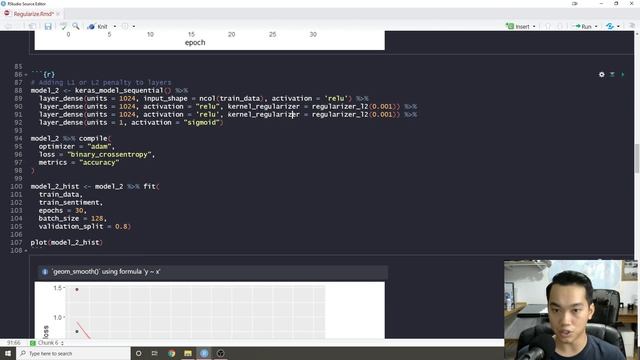Screen dimensions: 640x360
Task: Expand the Insert dropdown arrow
Action: tap(534, 27)
